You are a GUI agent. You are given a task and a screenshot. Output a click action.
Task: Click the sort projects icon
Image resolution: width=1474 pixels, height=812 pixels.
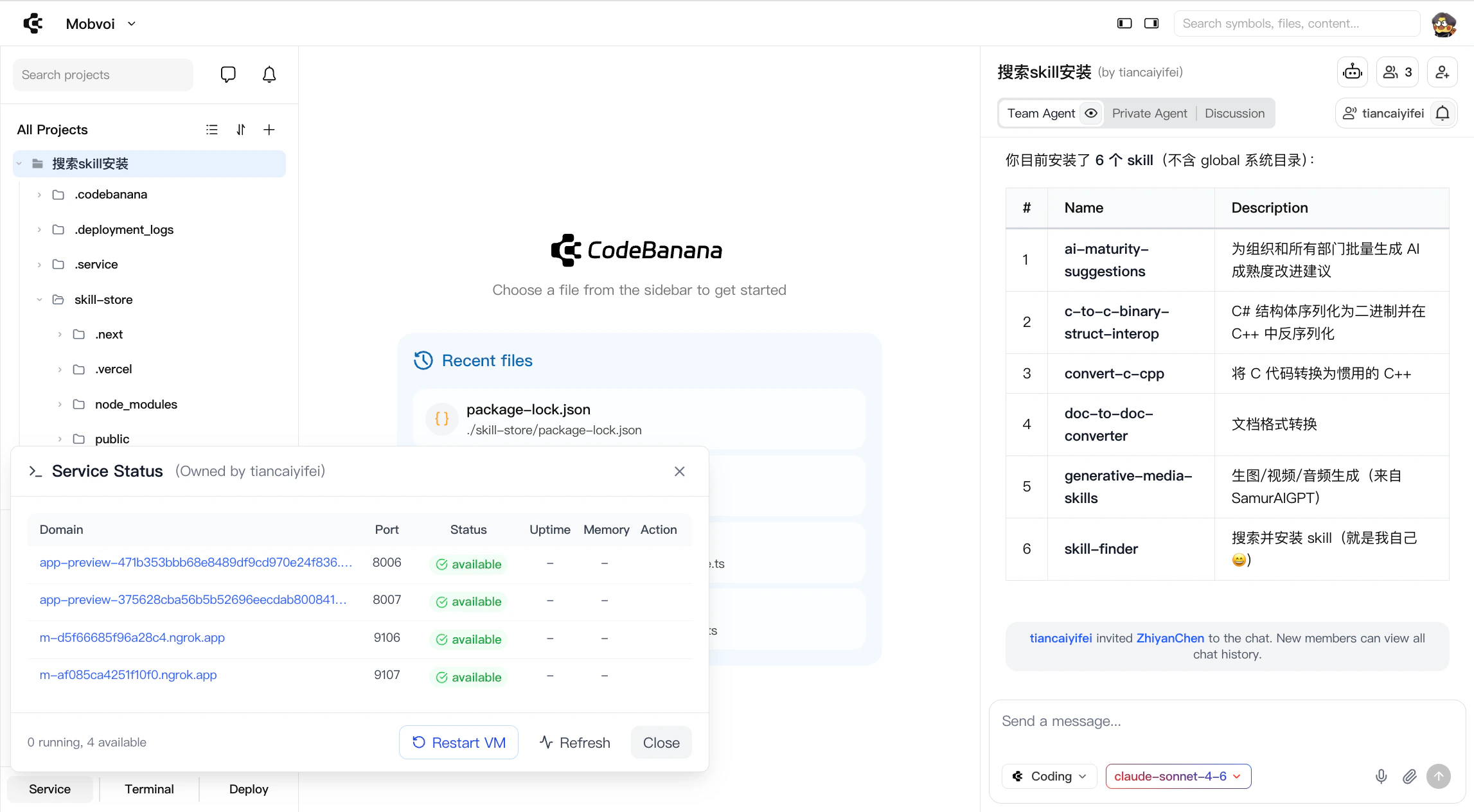(241, 130)
